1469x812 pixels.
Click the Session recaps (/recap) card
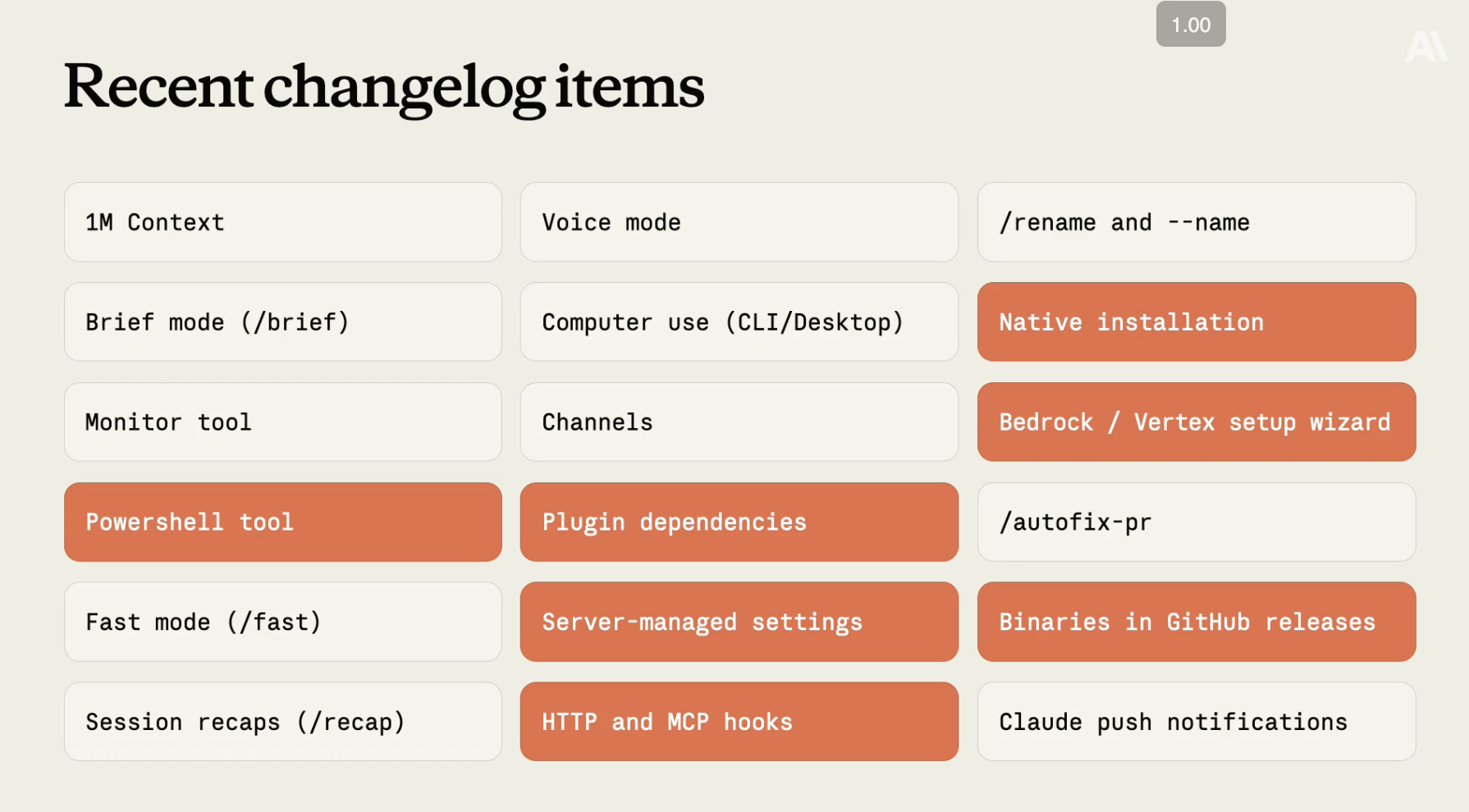(x=283, y=722)
